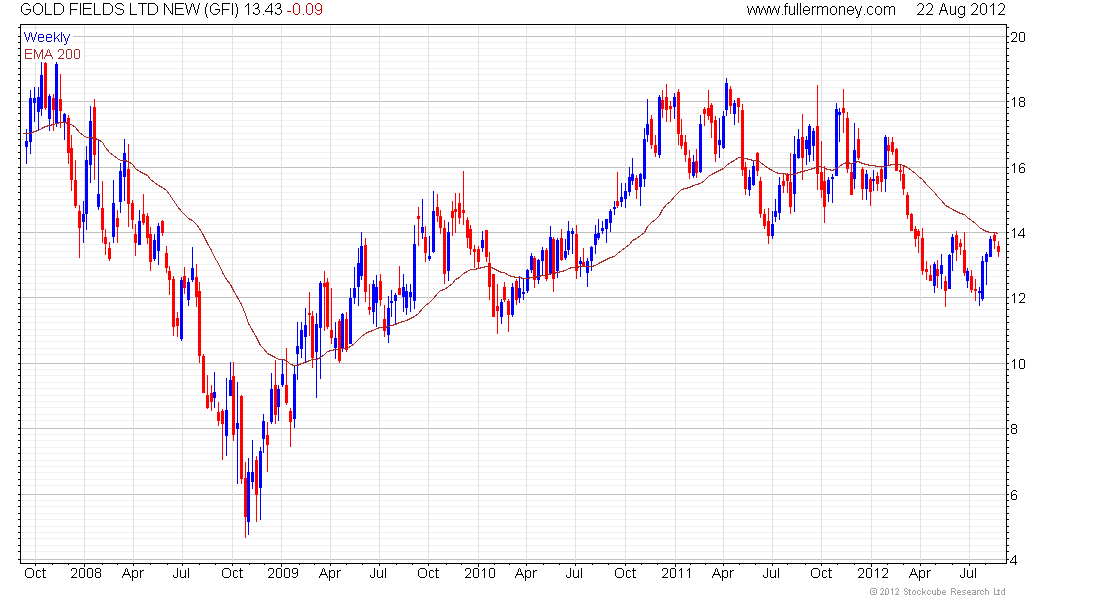Image resolution: width=1100 pixels, height=600 pixels.
Task: Click the 22 Aug 2012 date label
Action: coord(960,10)
